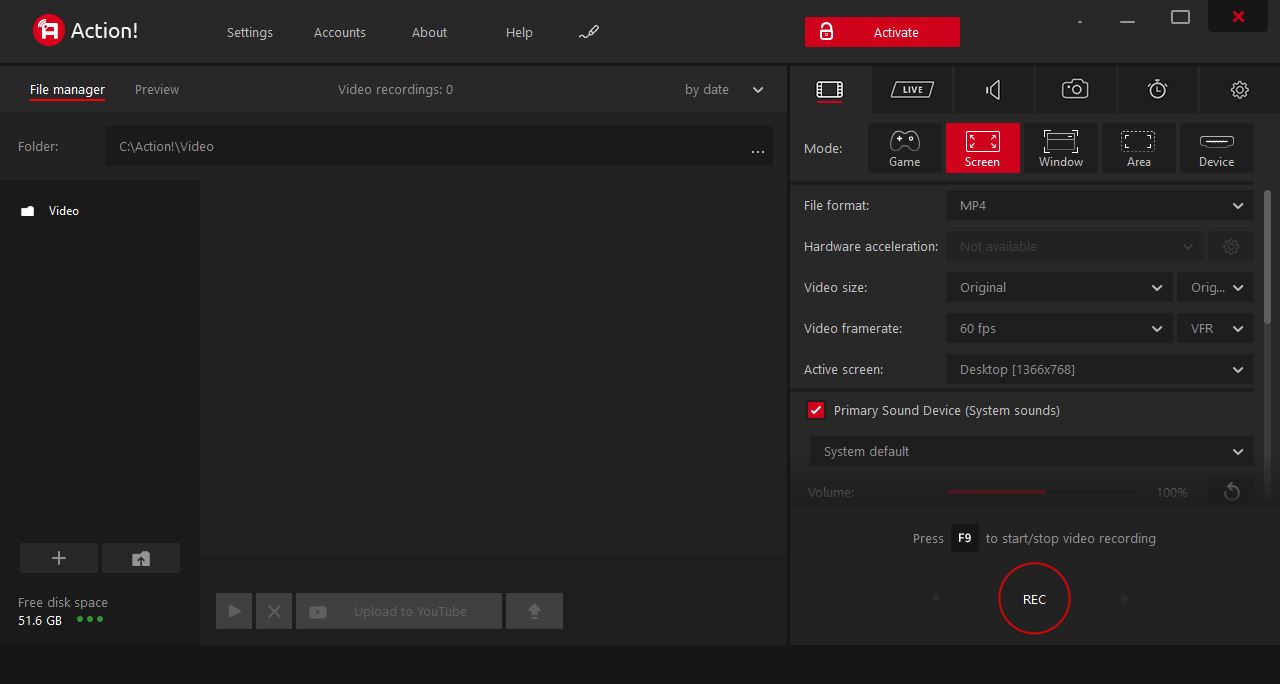Open the Audio recording speaker tab
The image size is (1280, 684).
tap(993, 90)
